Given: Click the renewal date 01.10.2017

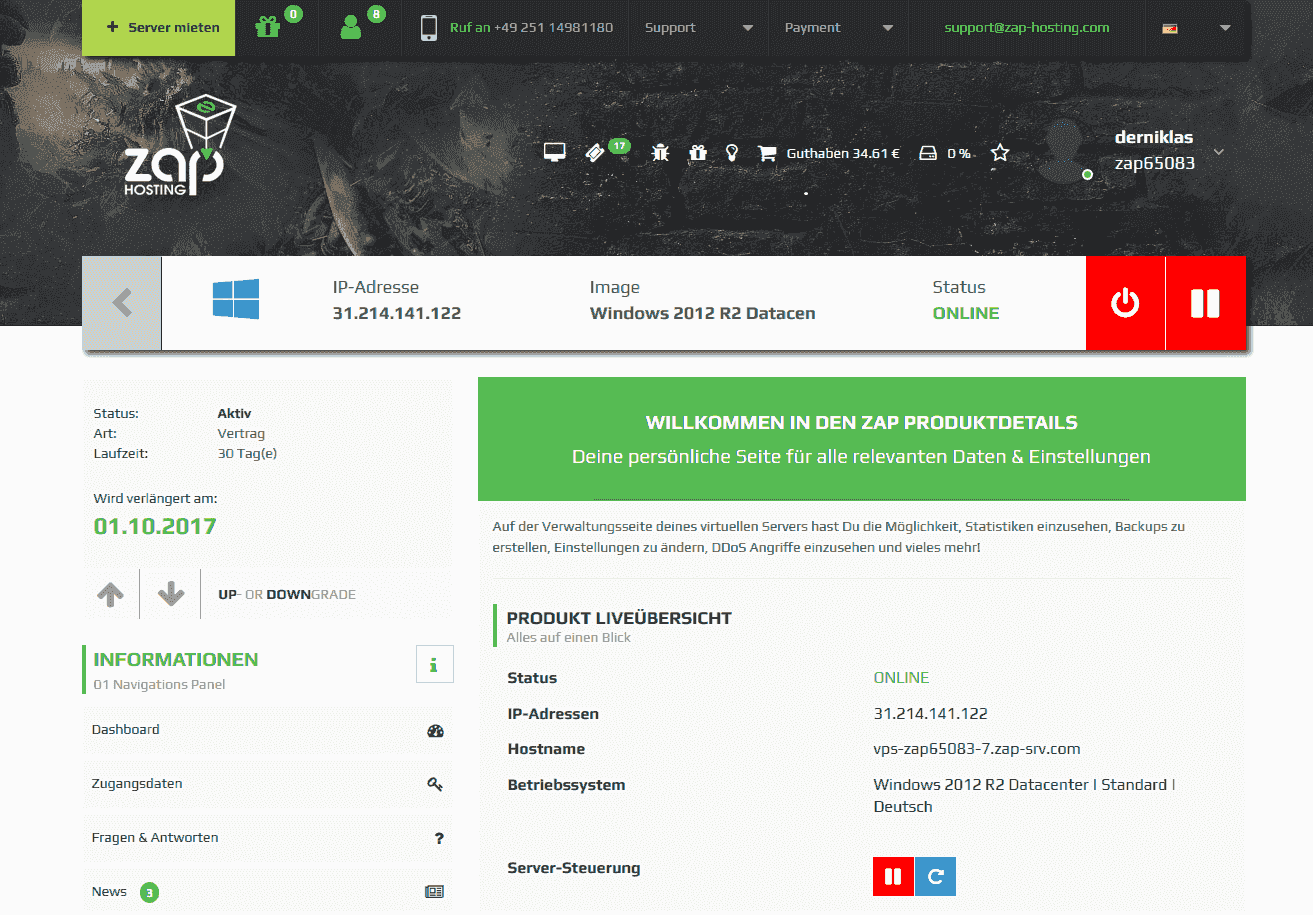Looking at the screenshot, I should [x=155, y=526].
